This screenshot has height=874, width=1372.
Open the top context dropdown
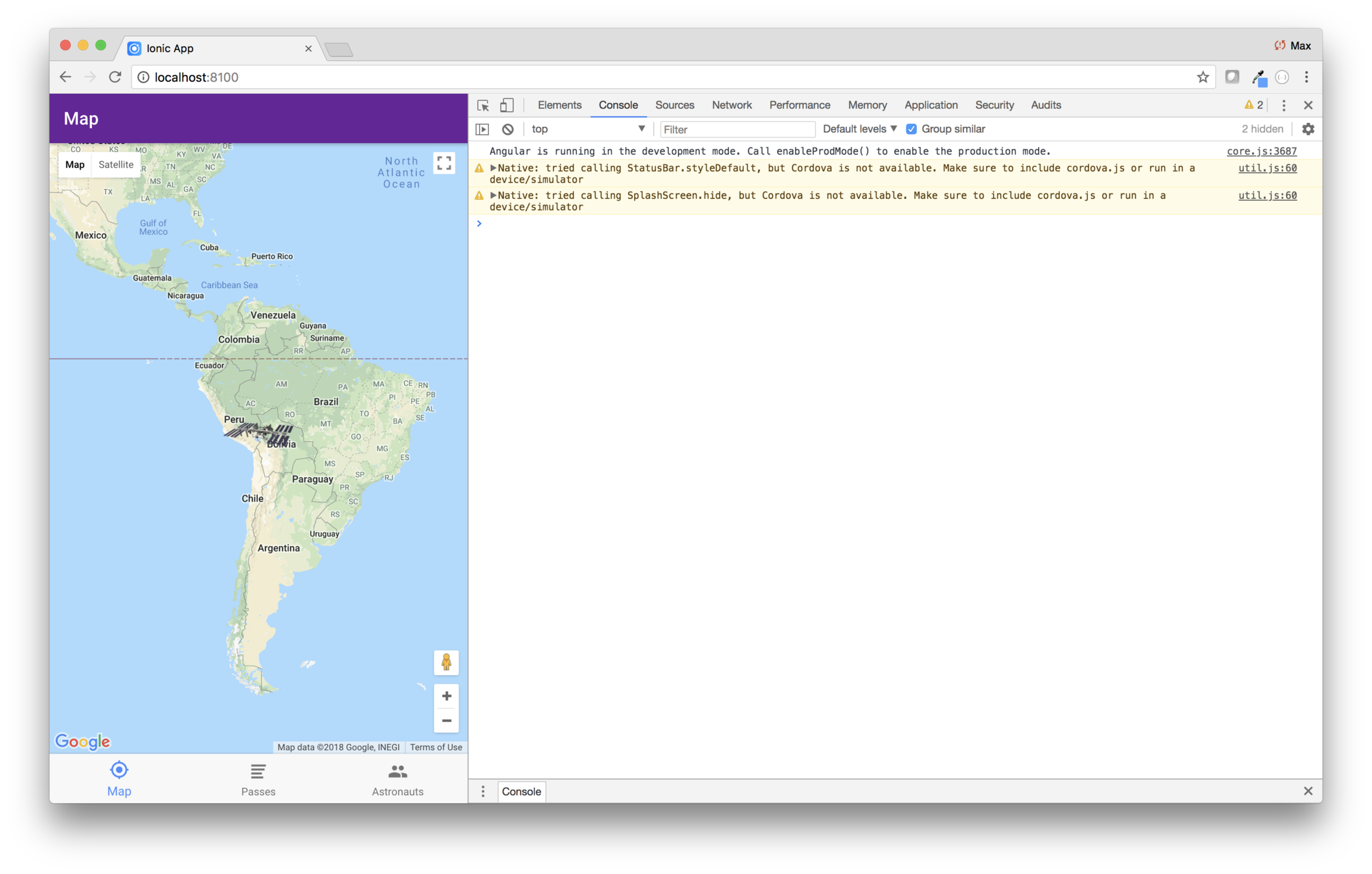click(587, 129)
